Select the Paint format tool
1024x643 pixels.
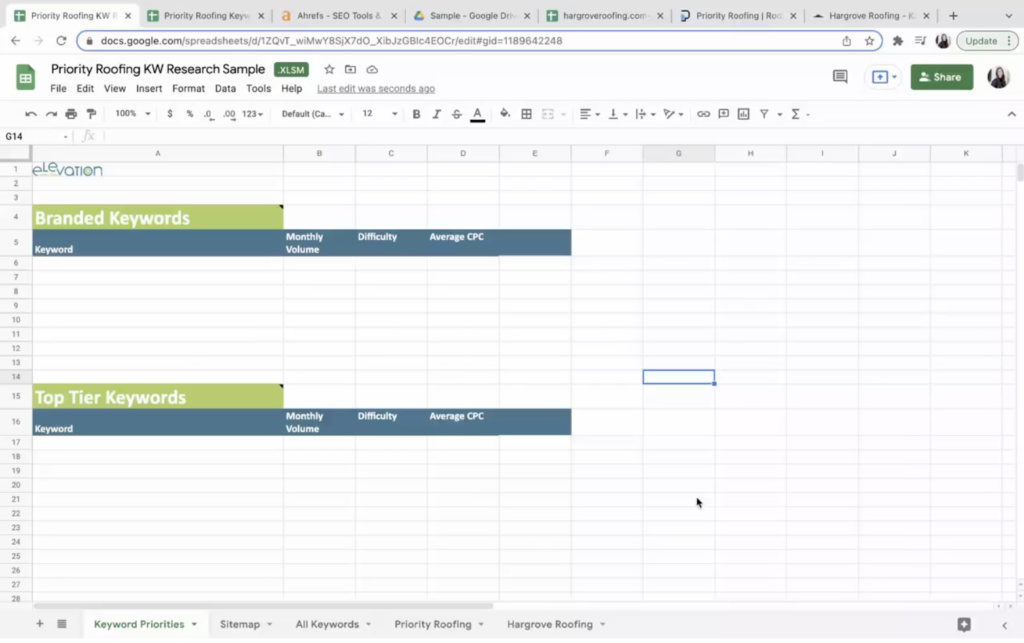coord(91,114)
